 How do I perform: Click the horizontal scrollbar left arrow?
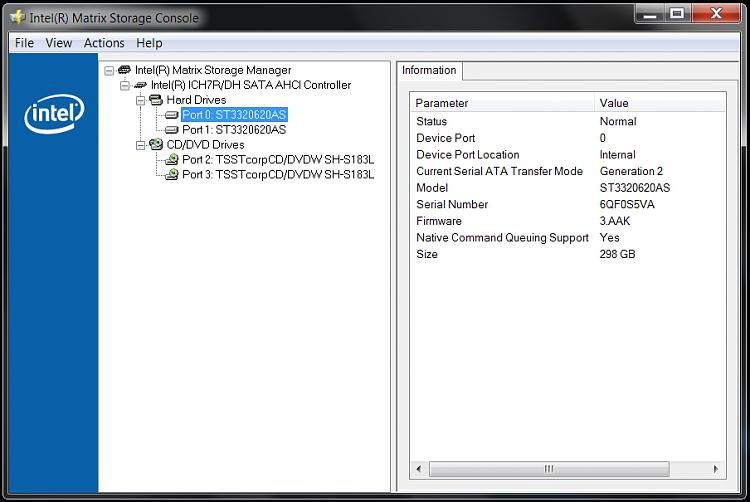pyautogui.click(x=419, y=469)
